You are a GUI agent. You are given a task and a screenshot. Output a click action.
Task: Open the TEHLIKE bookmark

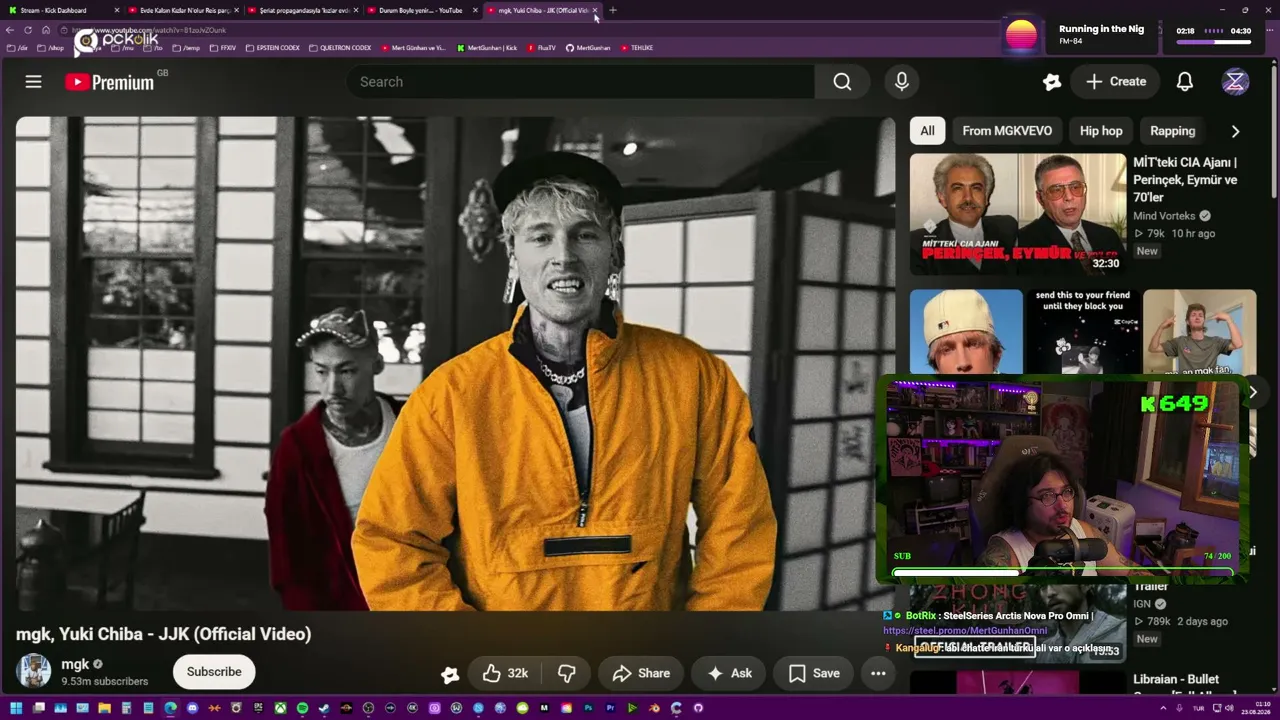click(x=636, y=47)
